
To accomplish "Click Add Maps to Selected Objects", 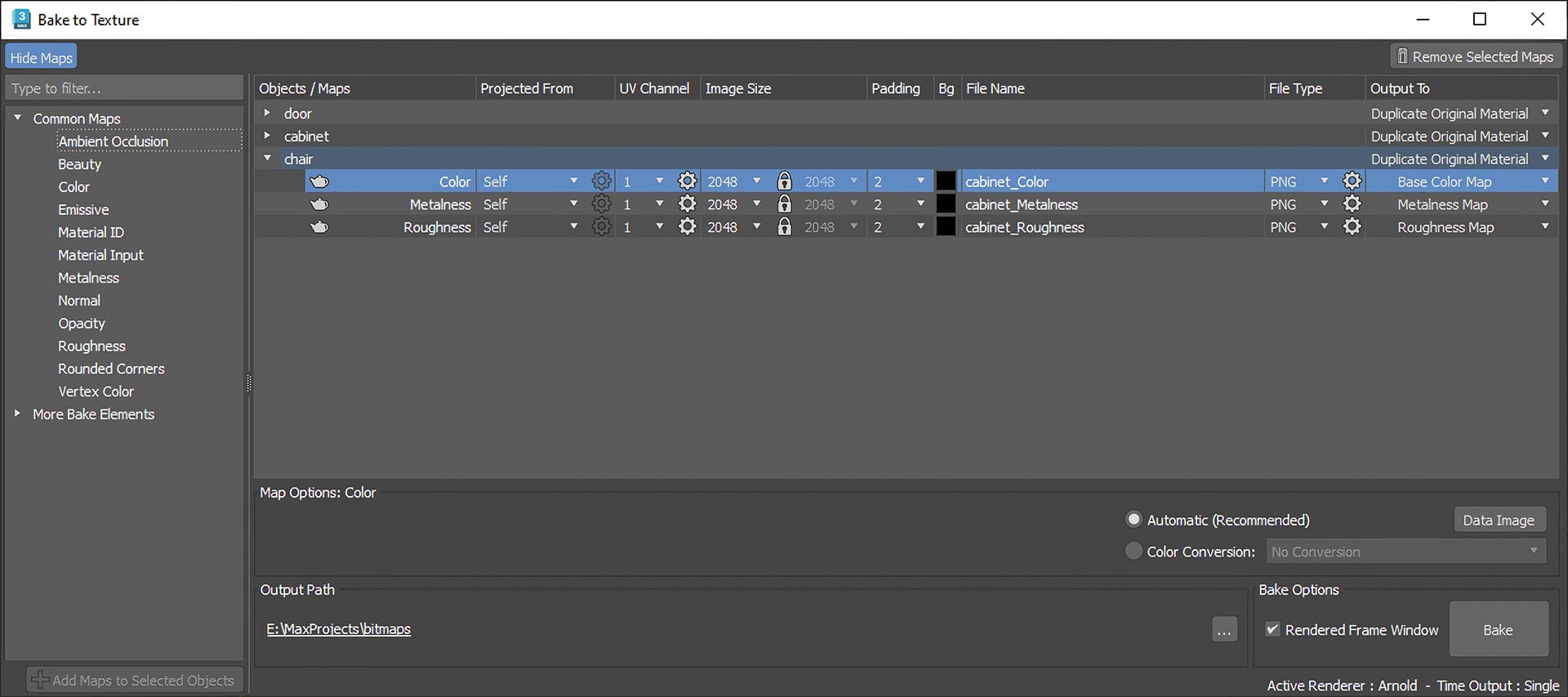I will pos(135,680).
